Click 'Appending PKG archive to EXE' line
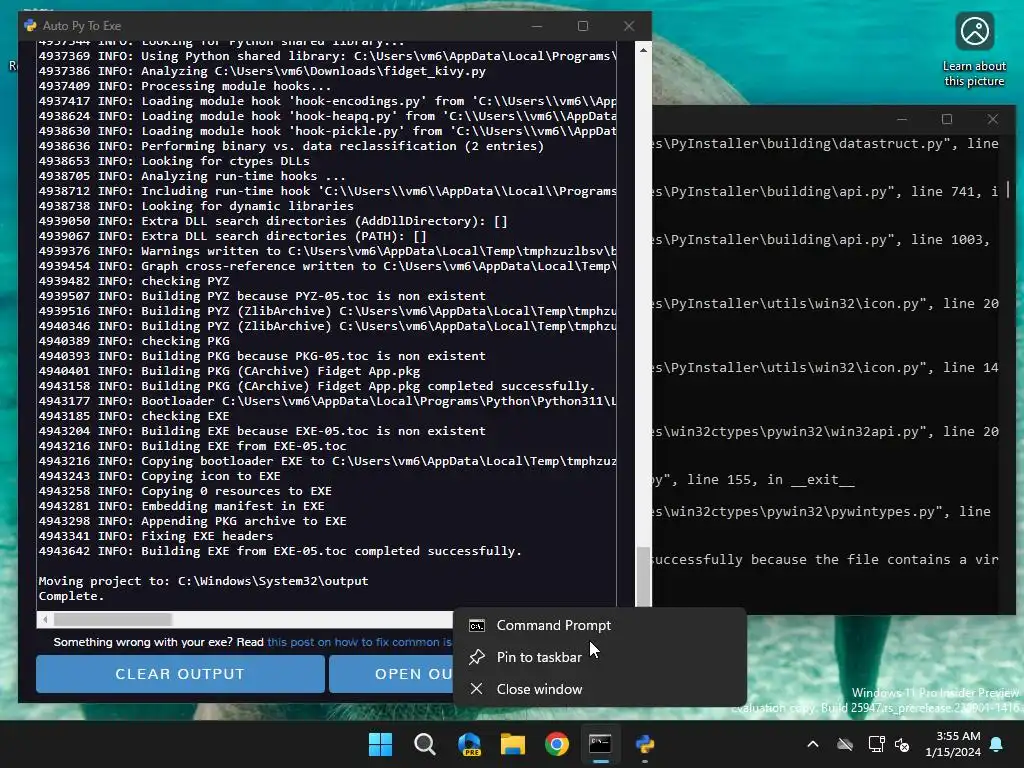 [x=193, y=521]
